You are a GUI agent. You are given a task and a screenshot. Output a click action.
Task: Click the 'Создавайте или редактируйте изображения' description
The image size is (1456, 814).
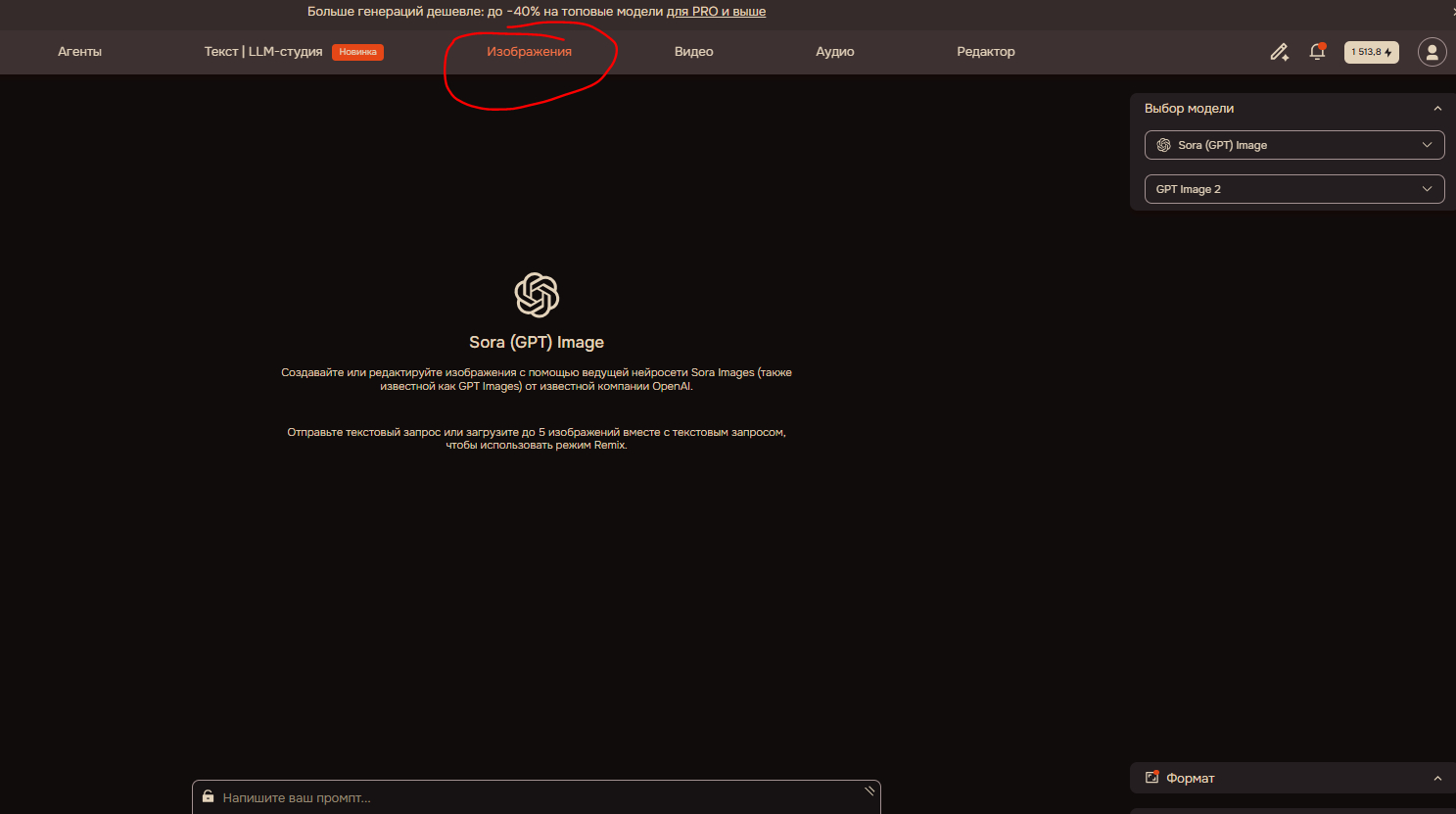click(x=537, y=379)
